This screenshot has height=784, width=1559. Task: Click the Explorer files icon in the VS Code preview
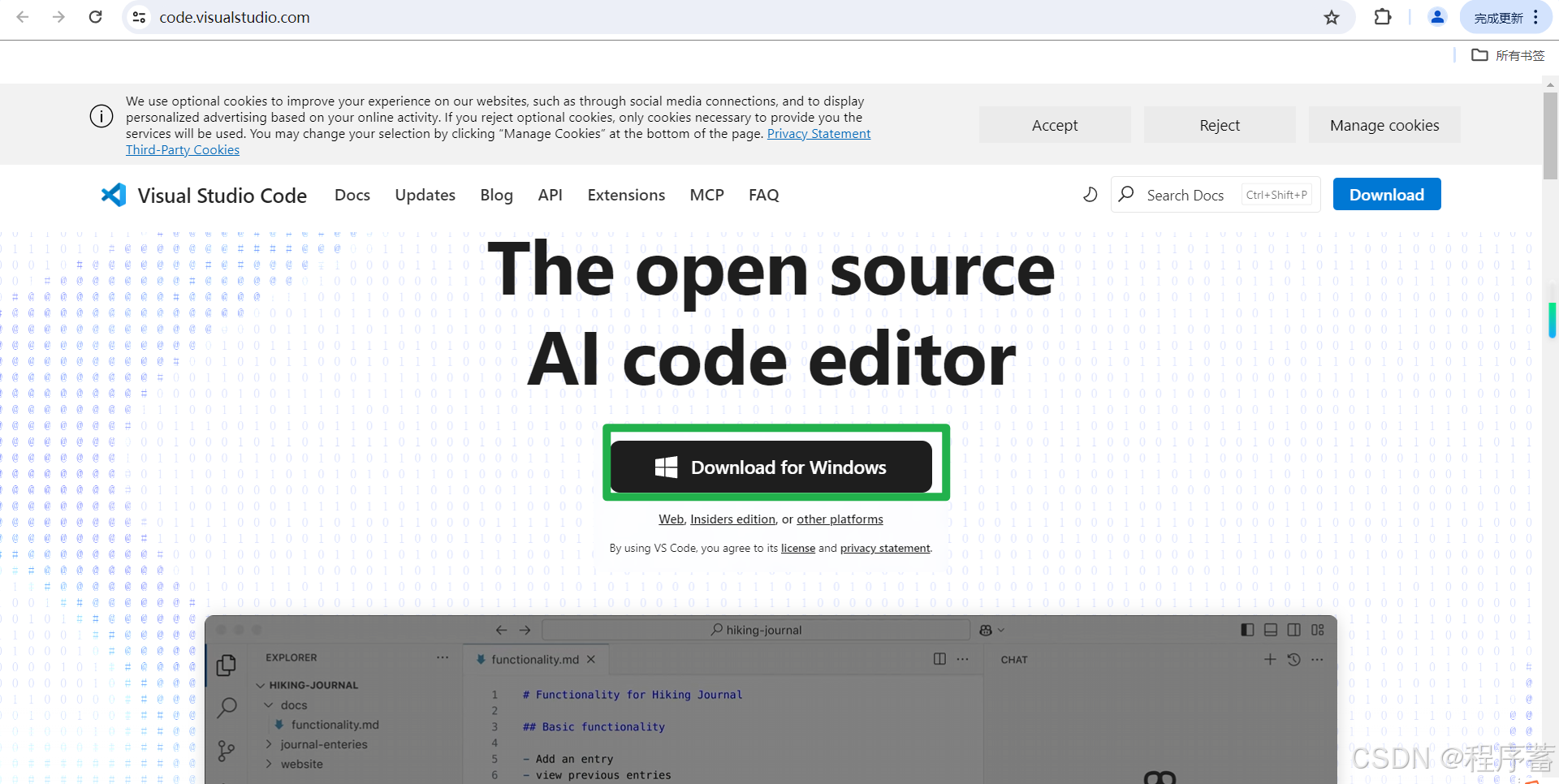(227, 666)
